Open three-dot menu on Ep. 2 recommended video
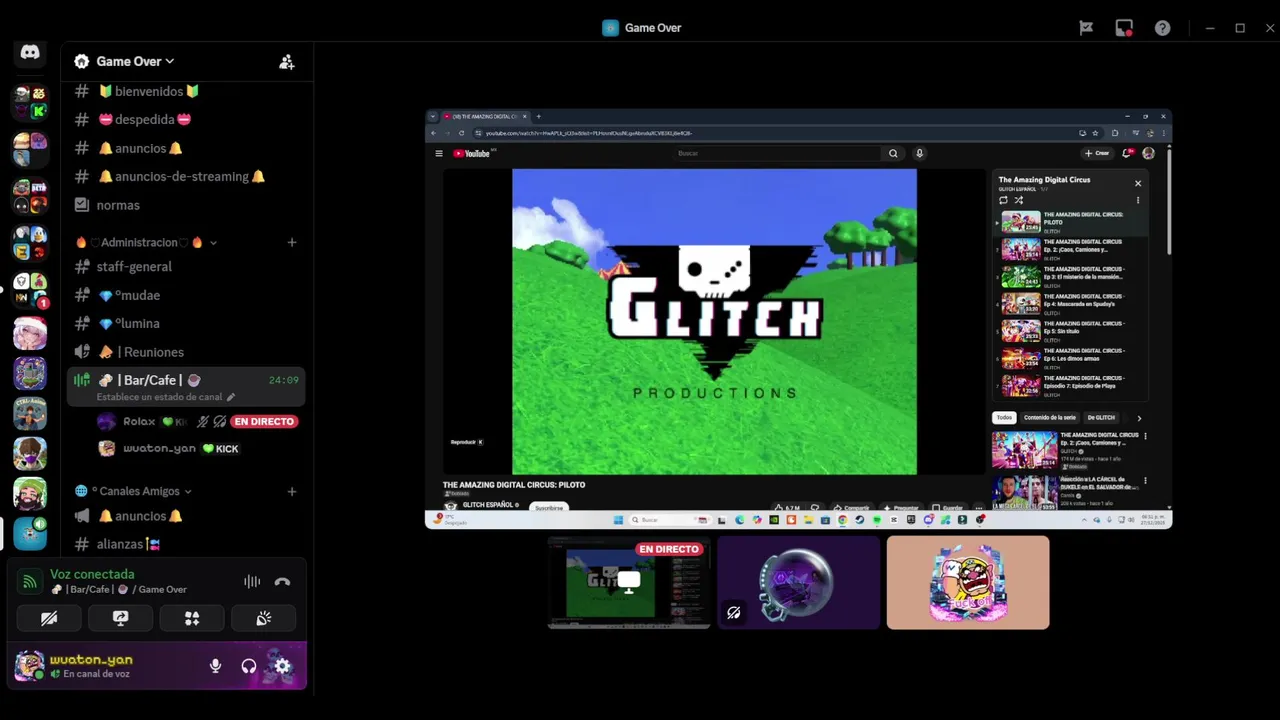Image resolution: width=1280 pixels, height=720 pixels. (x=1145, y=436)
